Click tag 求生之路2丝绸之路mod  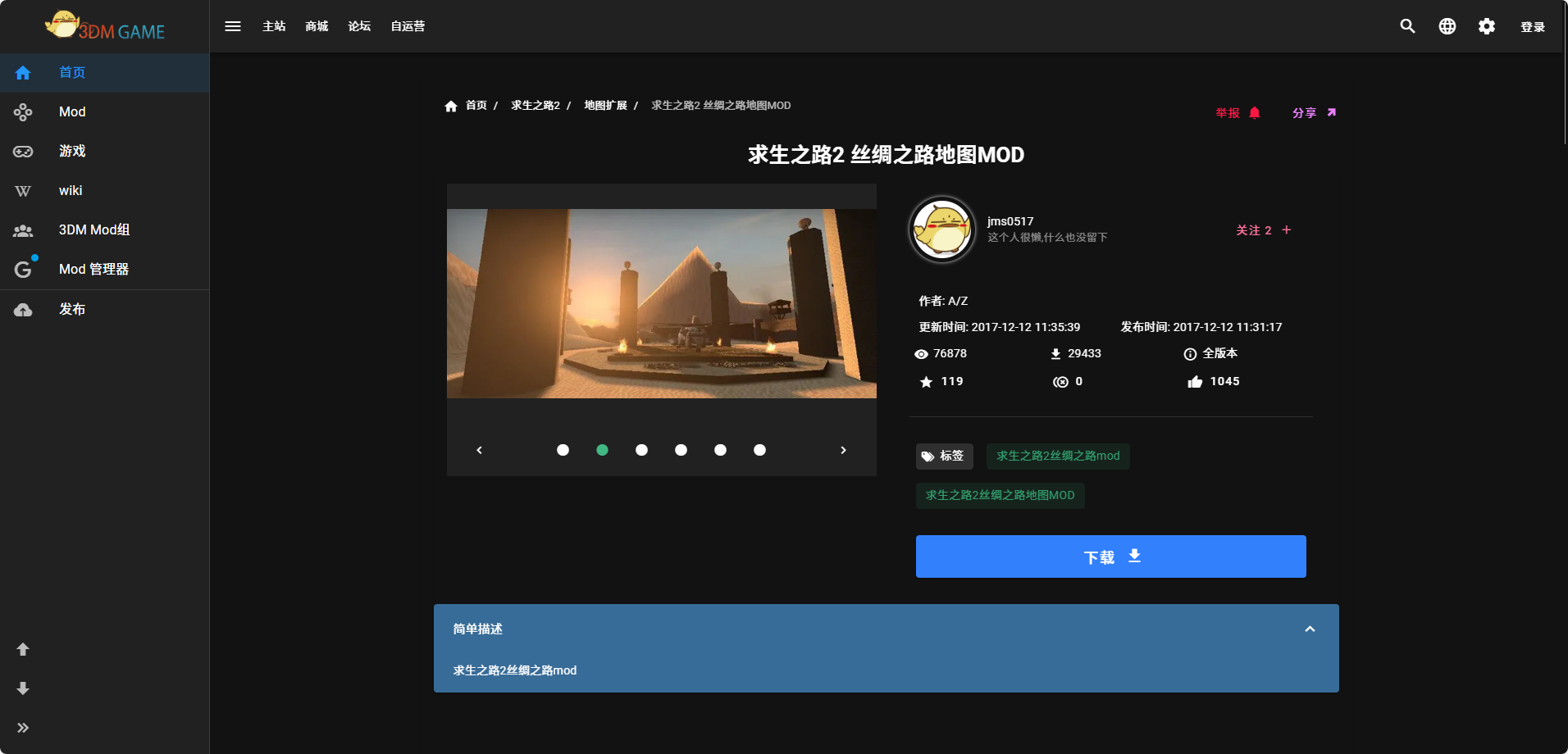click(1058, 456)
